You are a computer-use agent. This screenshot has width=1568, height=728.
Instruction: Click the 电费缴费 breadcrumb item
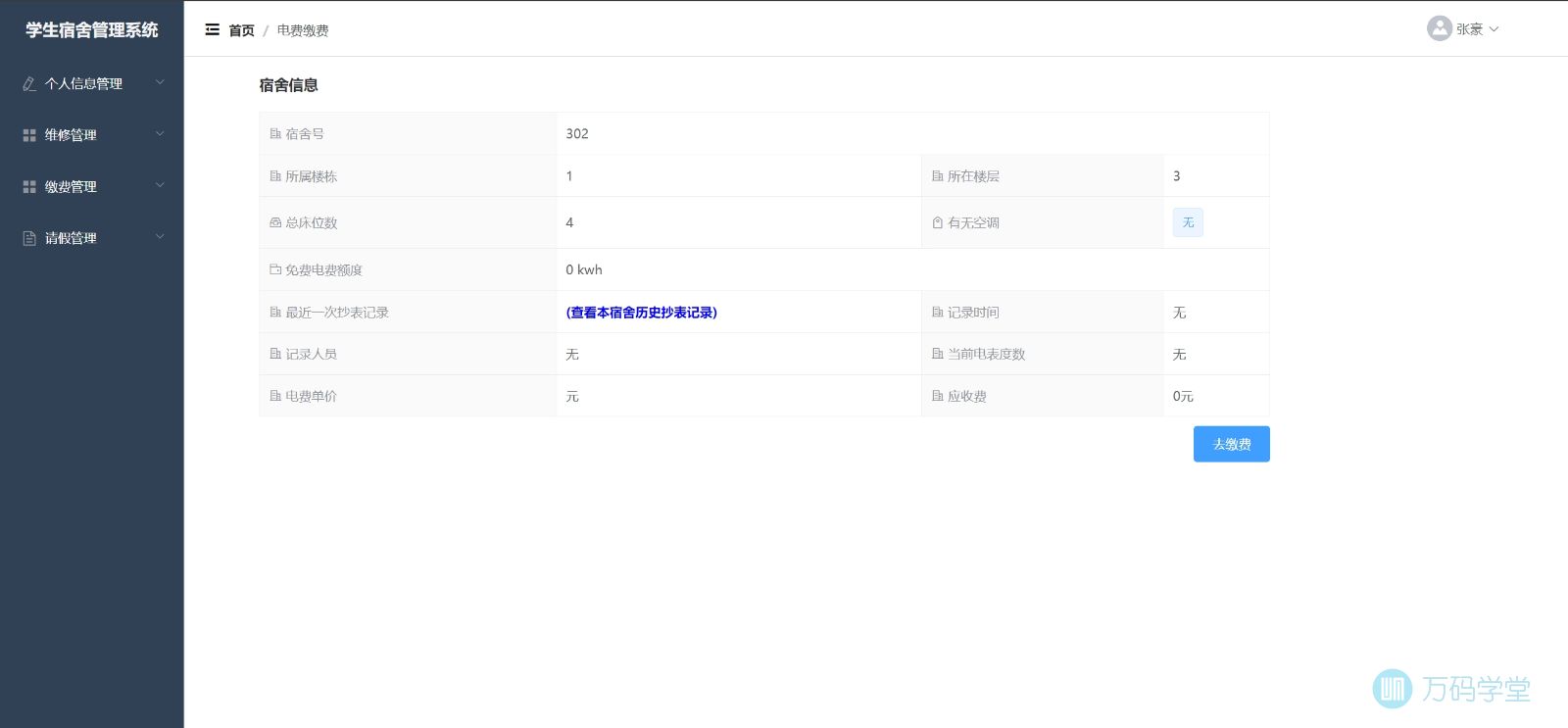pyautogui.click(x=303, y=30)
